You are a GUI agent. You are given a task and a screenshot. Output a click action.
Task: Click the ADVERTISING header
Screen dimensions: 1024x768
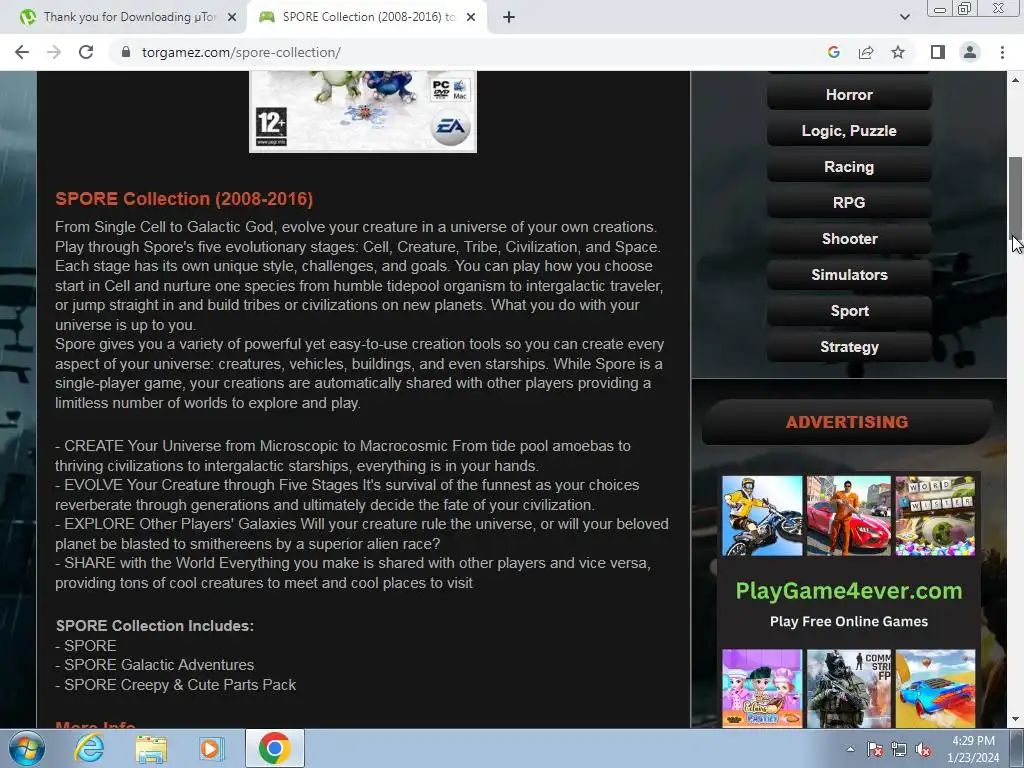click(847, 422)
